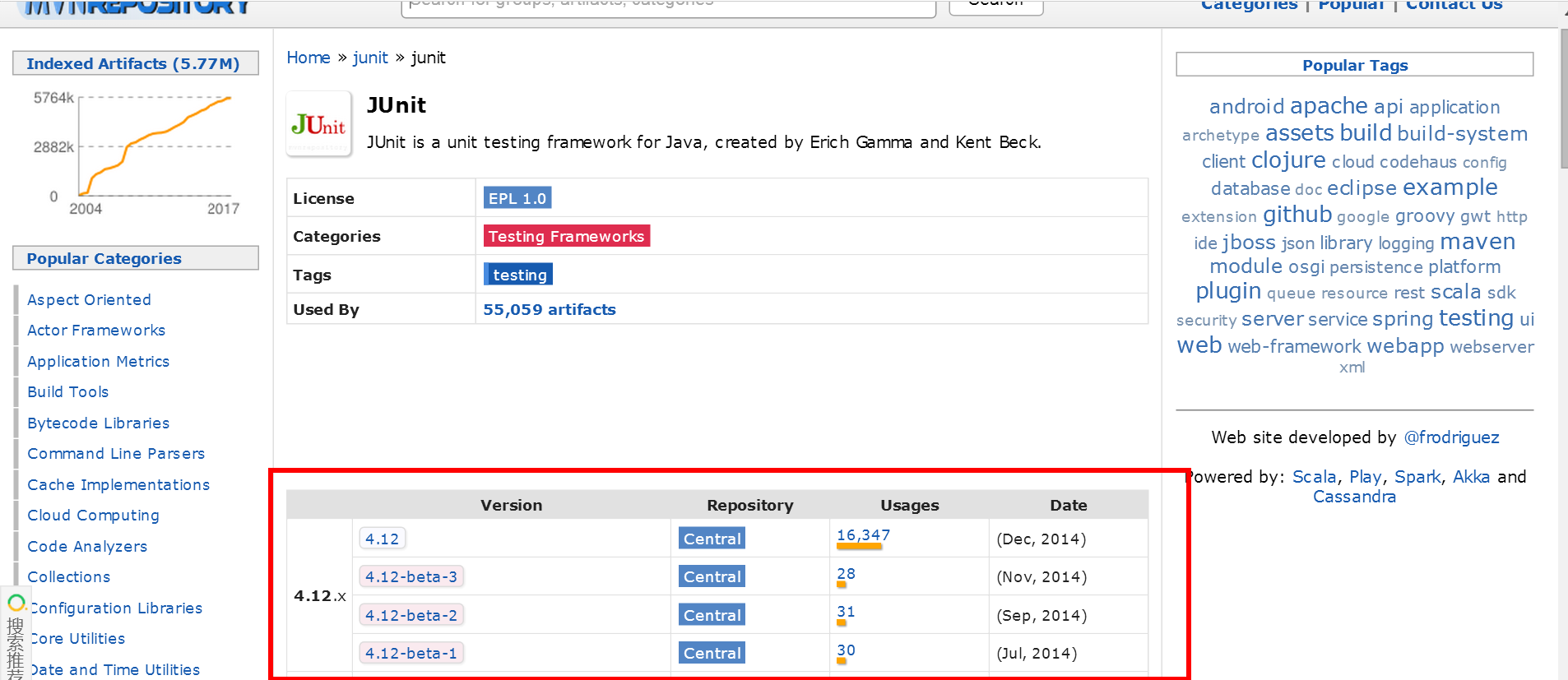The image size is (1568, 680).
Task: Click the green search-recommend sidebar icon
Action: (x=16, y=604)
